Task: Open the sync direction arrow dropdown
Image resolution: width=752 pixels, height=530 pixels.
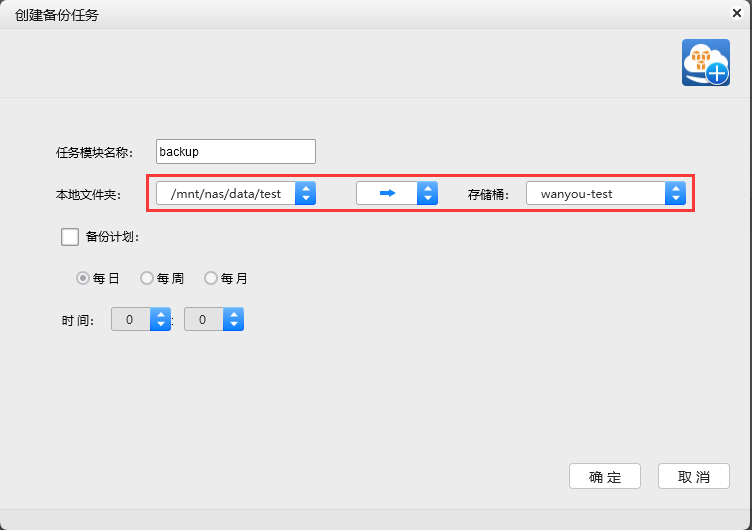Action: 427,193
